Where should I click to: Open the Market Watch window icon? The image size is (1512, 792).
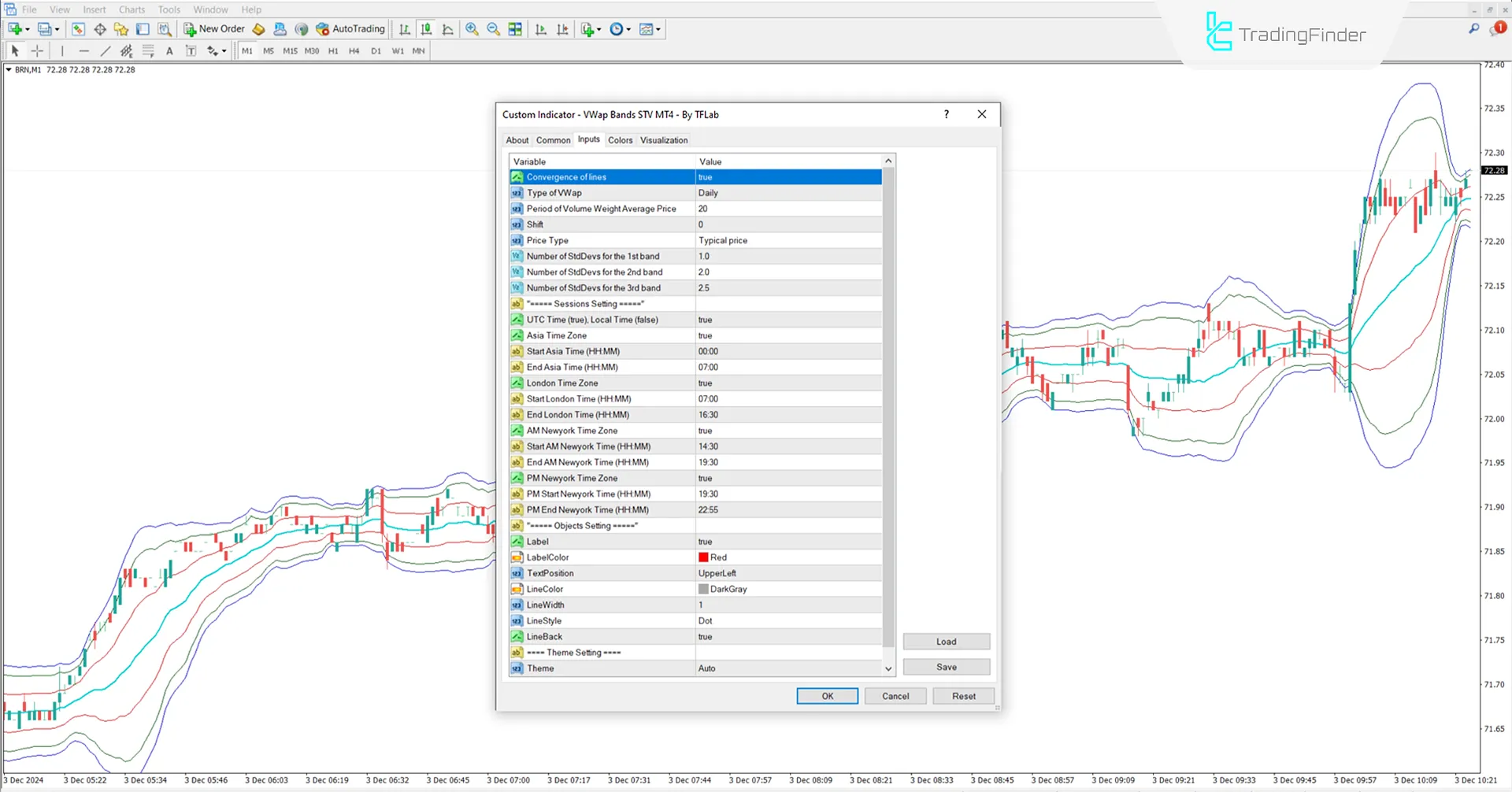click(x=78, y=29)
